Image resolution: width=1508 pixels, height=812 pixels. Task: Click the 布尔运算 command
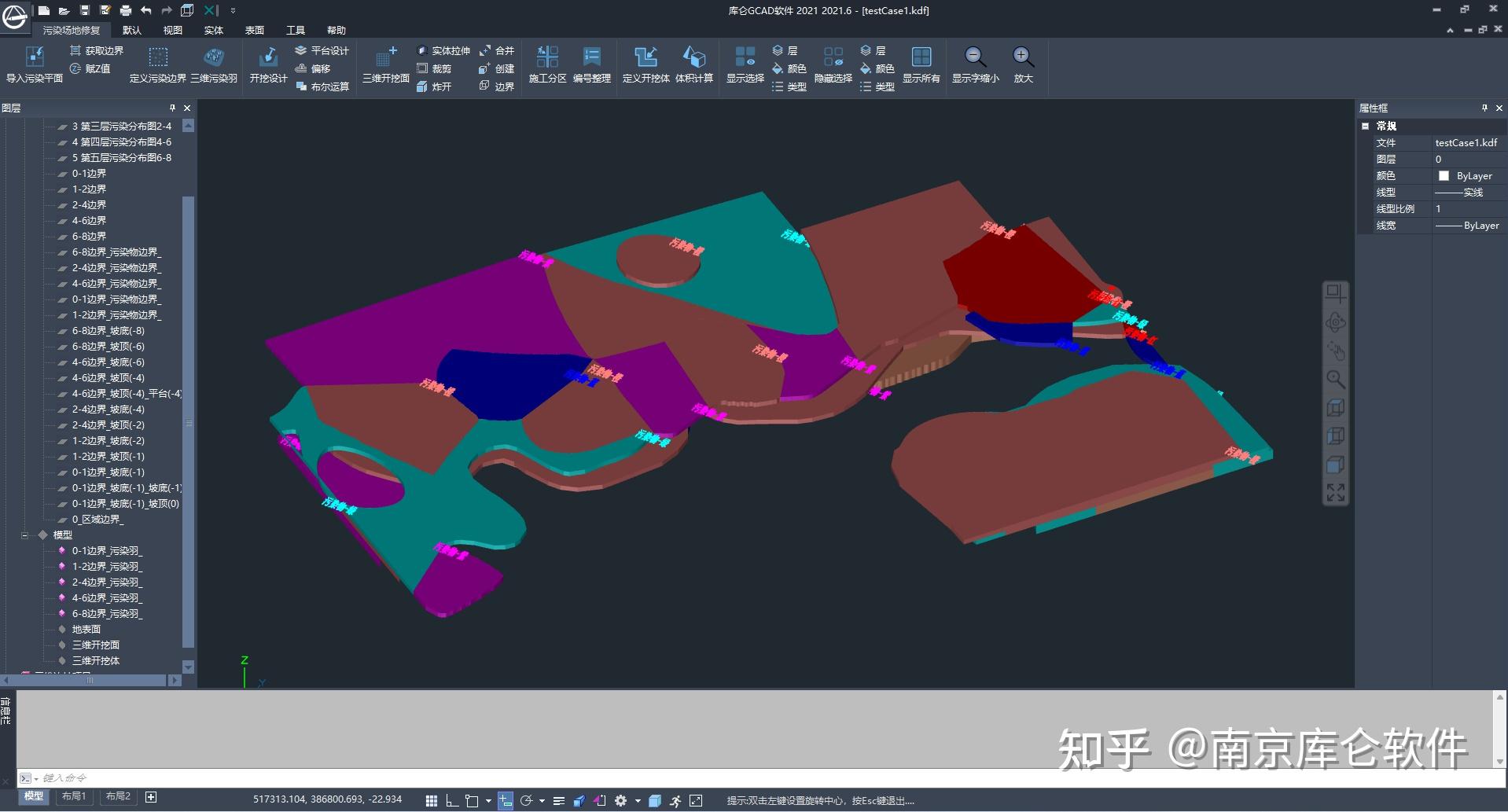click(322, 86)
